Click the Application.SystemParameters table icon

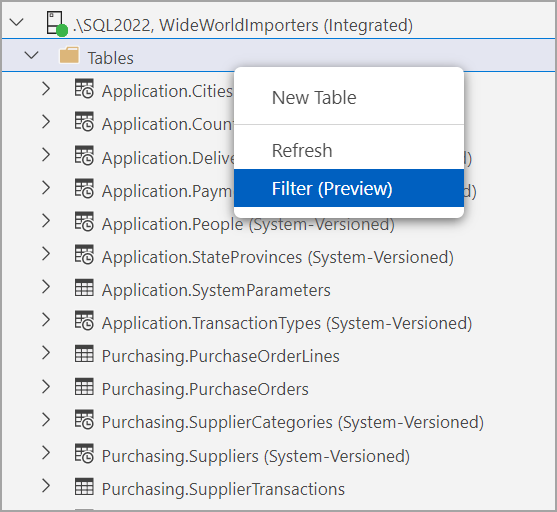tap(84, 287)
